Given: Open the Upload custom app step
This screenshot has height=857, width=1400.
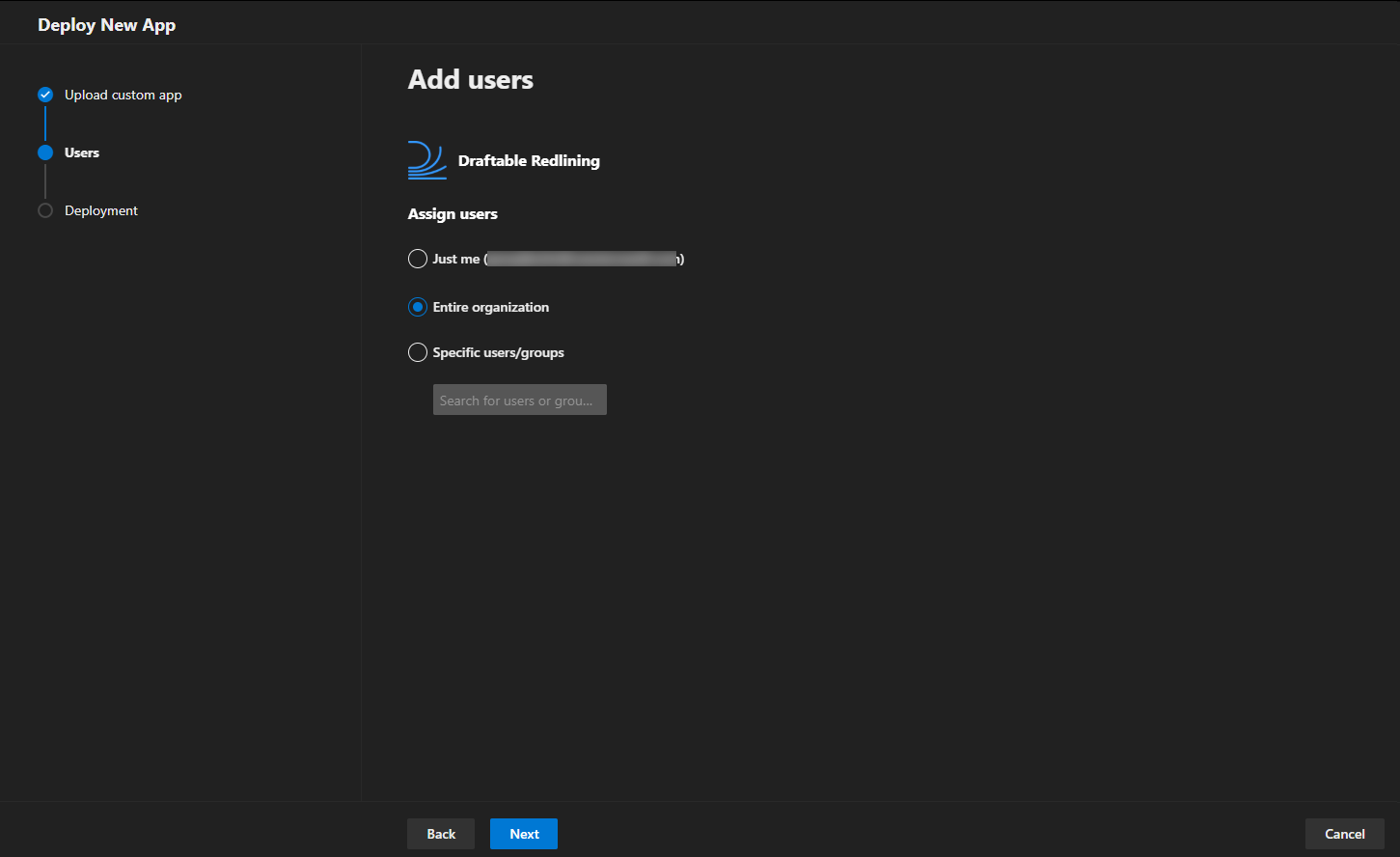Looking at the screenshot, I should click(x=124, y=95).
